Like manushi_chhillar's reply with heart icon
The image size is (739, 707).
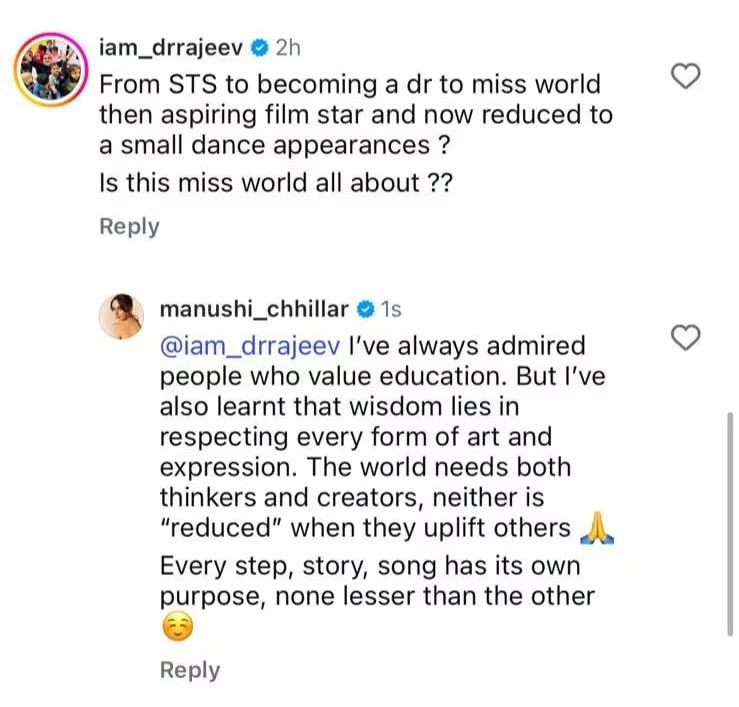[683, 339]
